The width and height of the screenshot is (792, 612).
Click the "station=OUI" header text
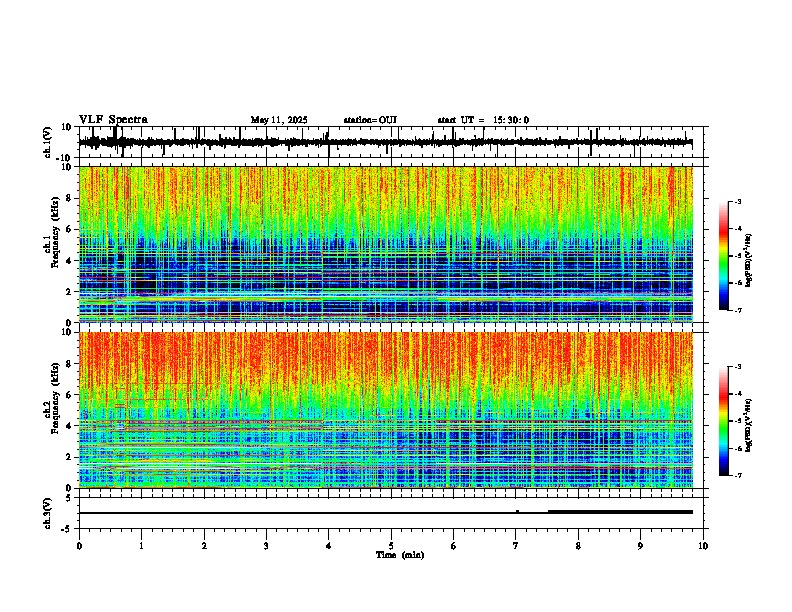(370, 120)
